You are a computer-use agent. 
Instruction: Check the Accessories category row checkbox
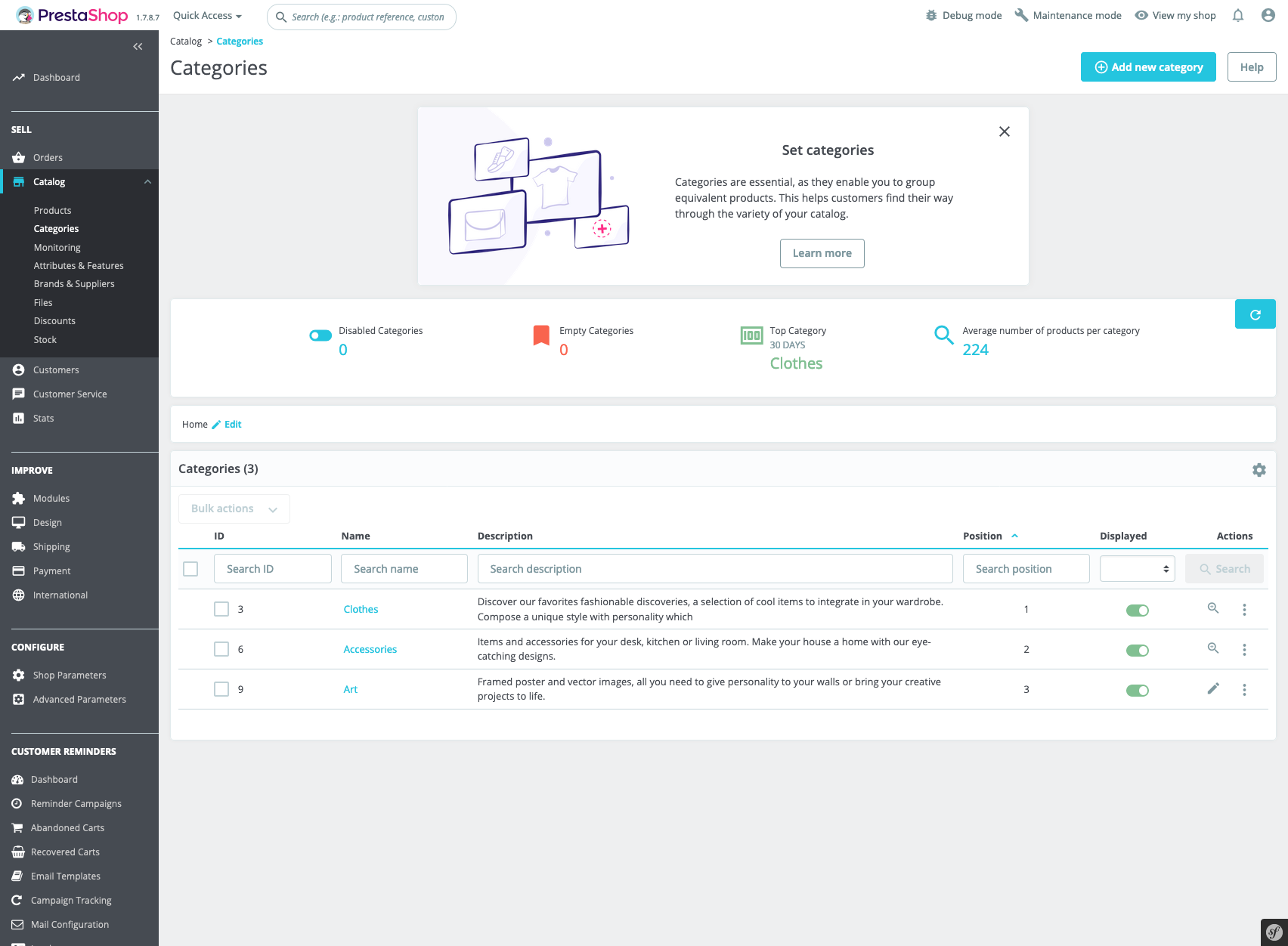[221, 649]
